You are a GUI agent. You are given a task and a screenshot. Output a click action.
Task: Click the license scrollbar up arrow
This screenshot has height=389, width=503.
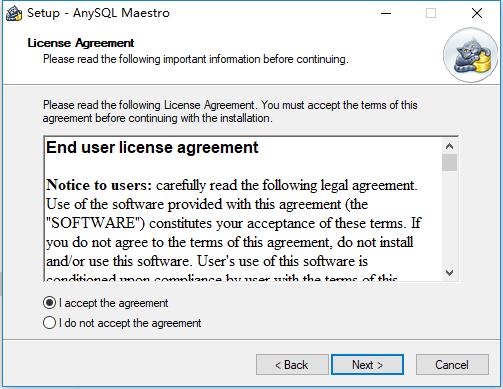pos(449,146)
